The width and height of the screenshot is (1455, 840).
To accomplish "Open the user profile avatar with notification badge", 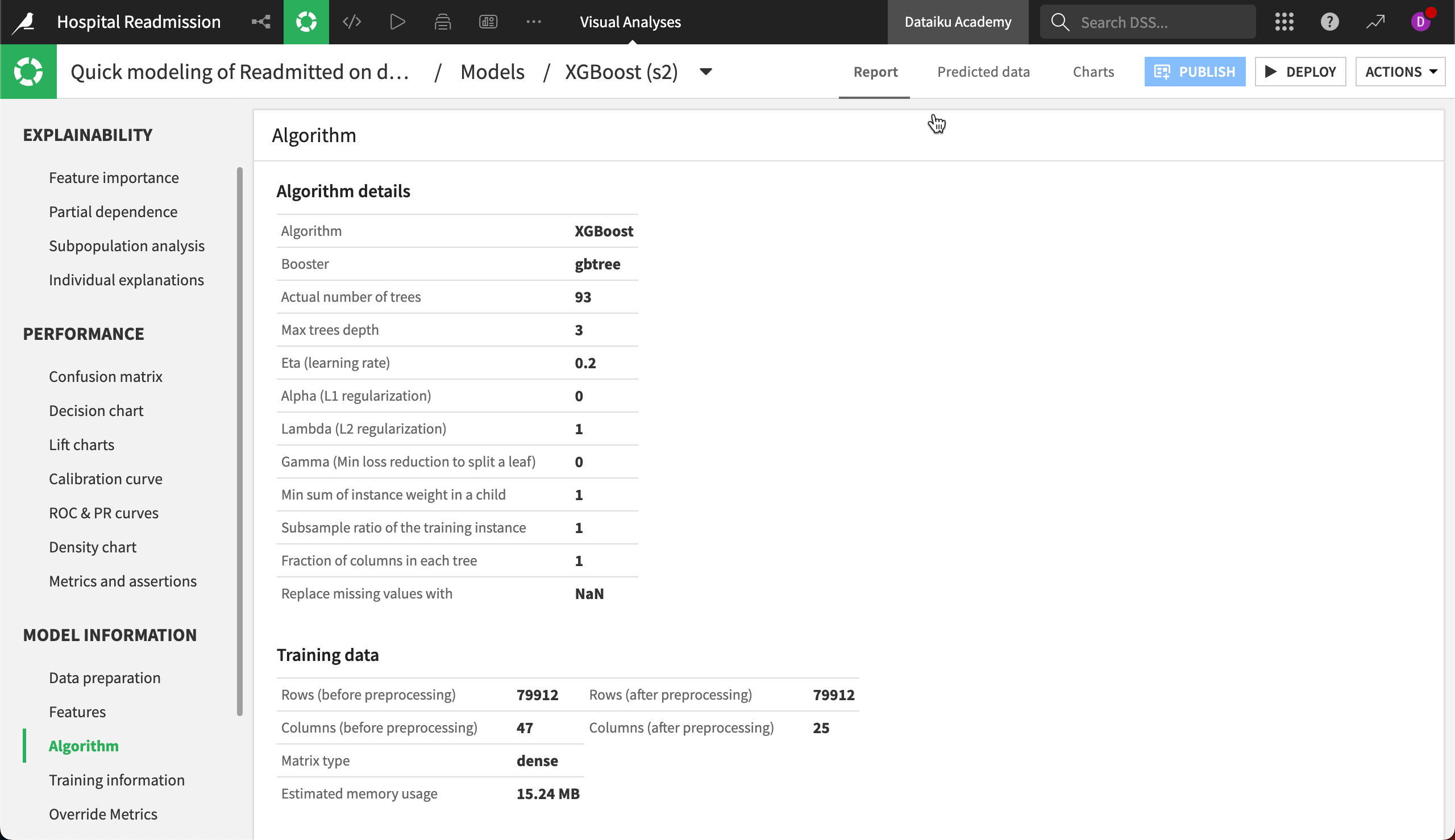I will 1421,22.
